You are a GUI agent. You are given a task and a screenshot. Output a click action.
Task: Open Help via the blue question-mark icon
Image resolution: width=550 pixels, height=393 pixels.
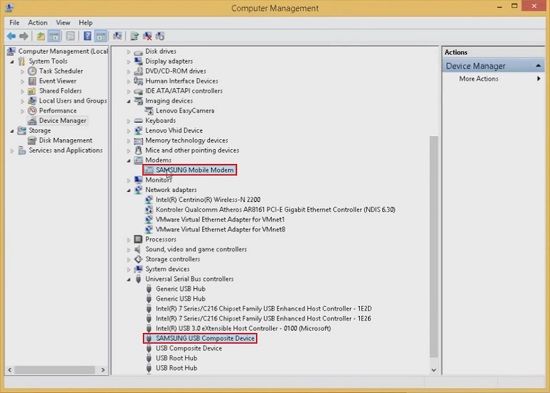[87, 36]
